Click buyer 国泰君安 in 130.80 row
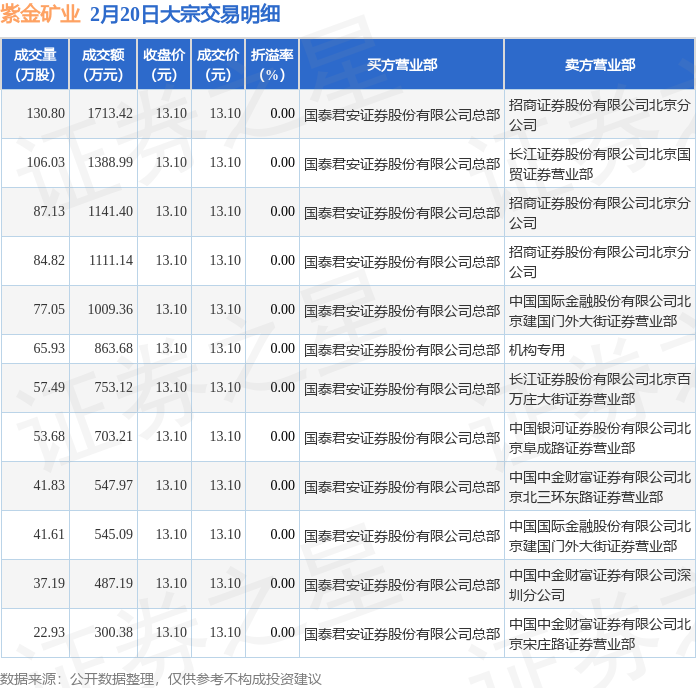This screenshot has width=696, height=688. click(x=402, y=115)
